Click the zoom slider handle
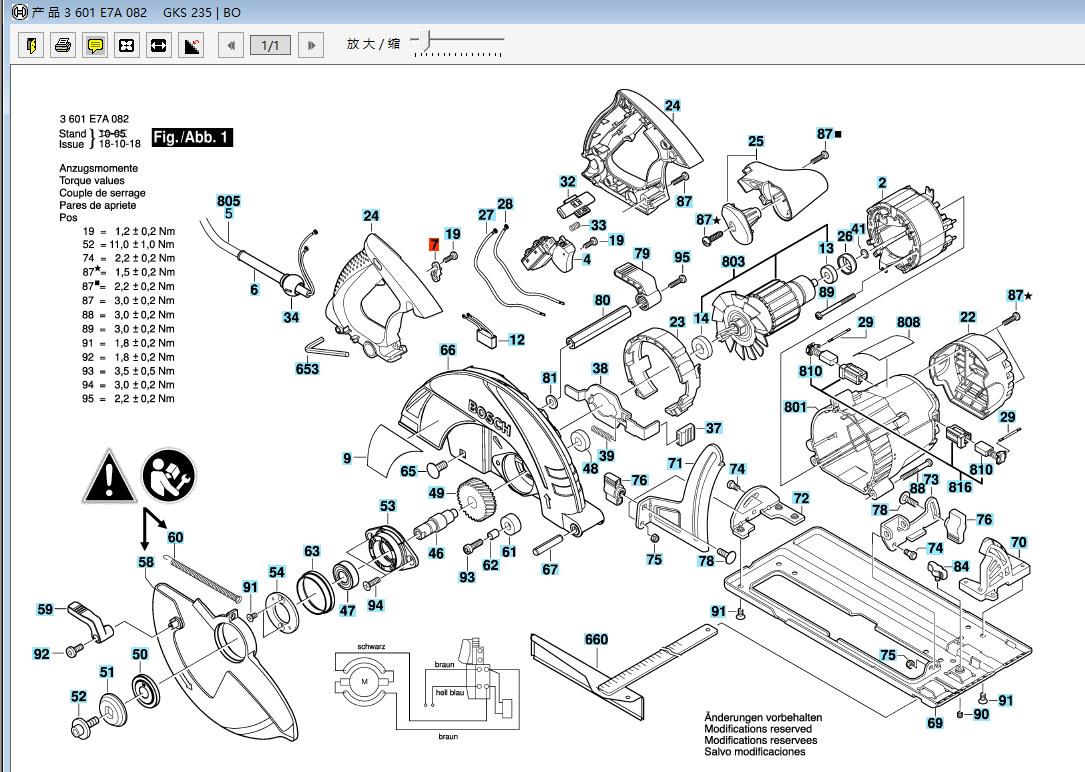Image resolution: width=1085 pixels, height=772 pixels. pyautogui.click(x=424, y=40)
